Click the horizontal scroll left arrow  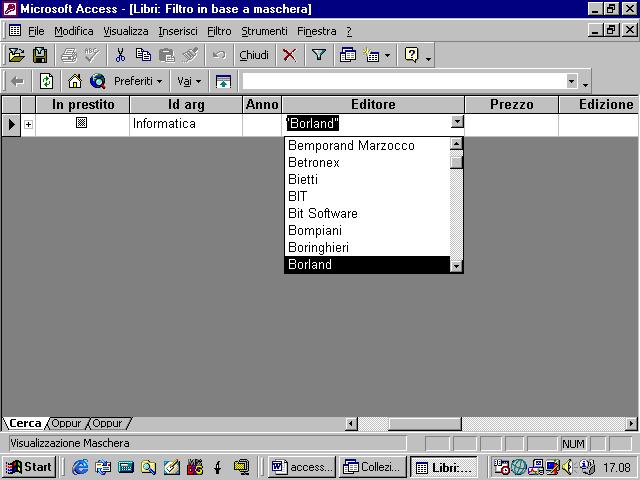click(351, 424)
